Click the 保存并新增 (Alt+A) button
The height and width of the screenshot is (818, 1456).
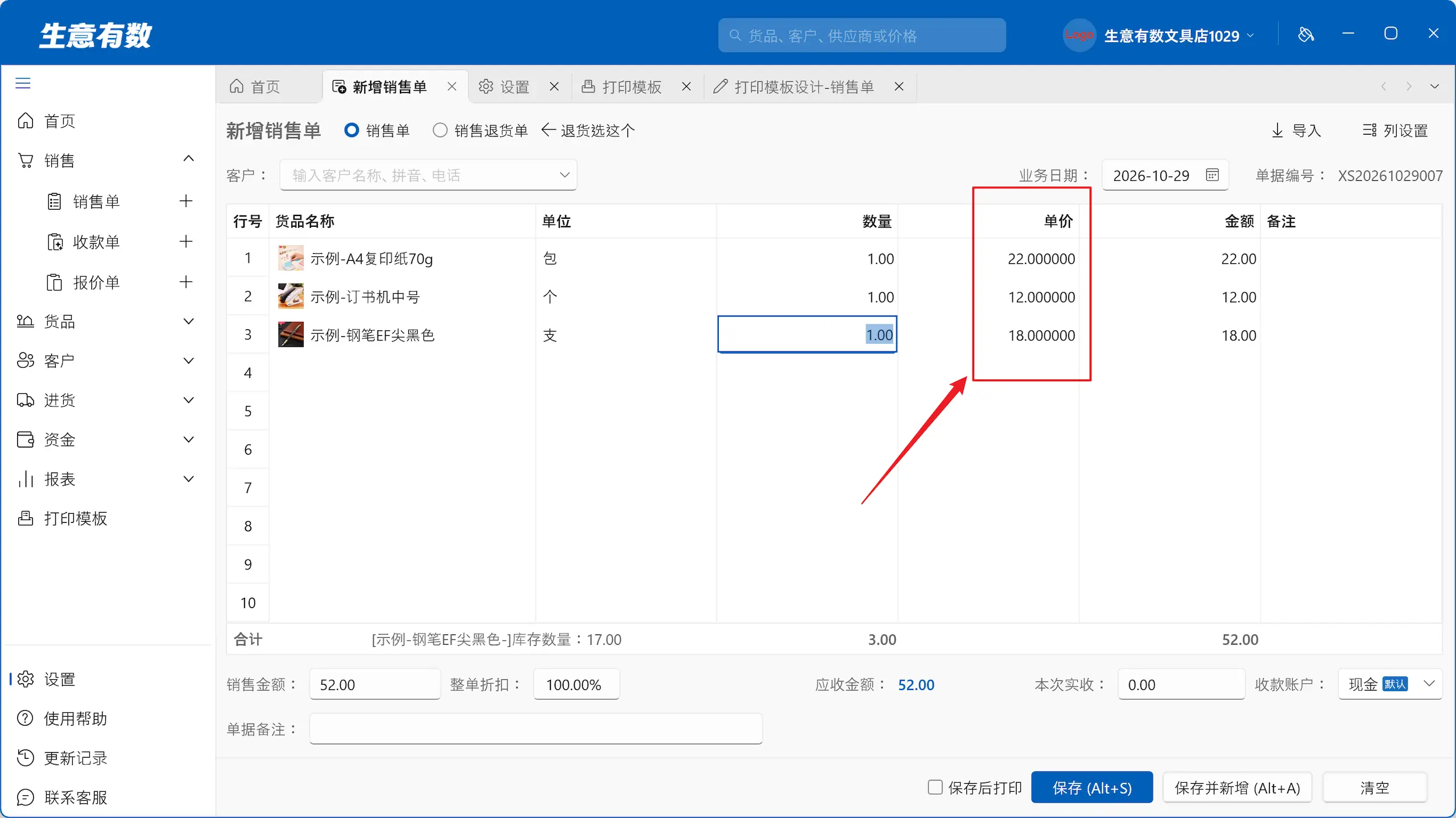(x=1238, y=787)
